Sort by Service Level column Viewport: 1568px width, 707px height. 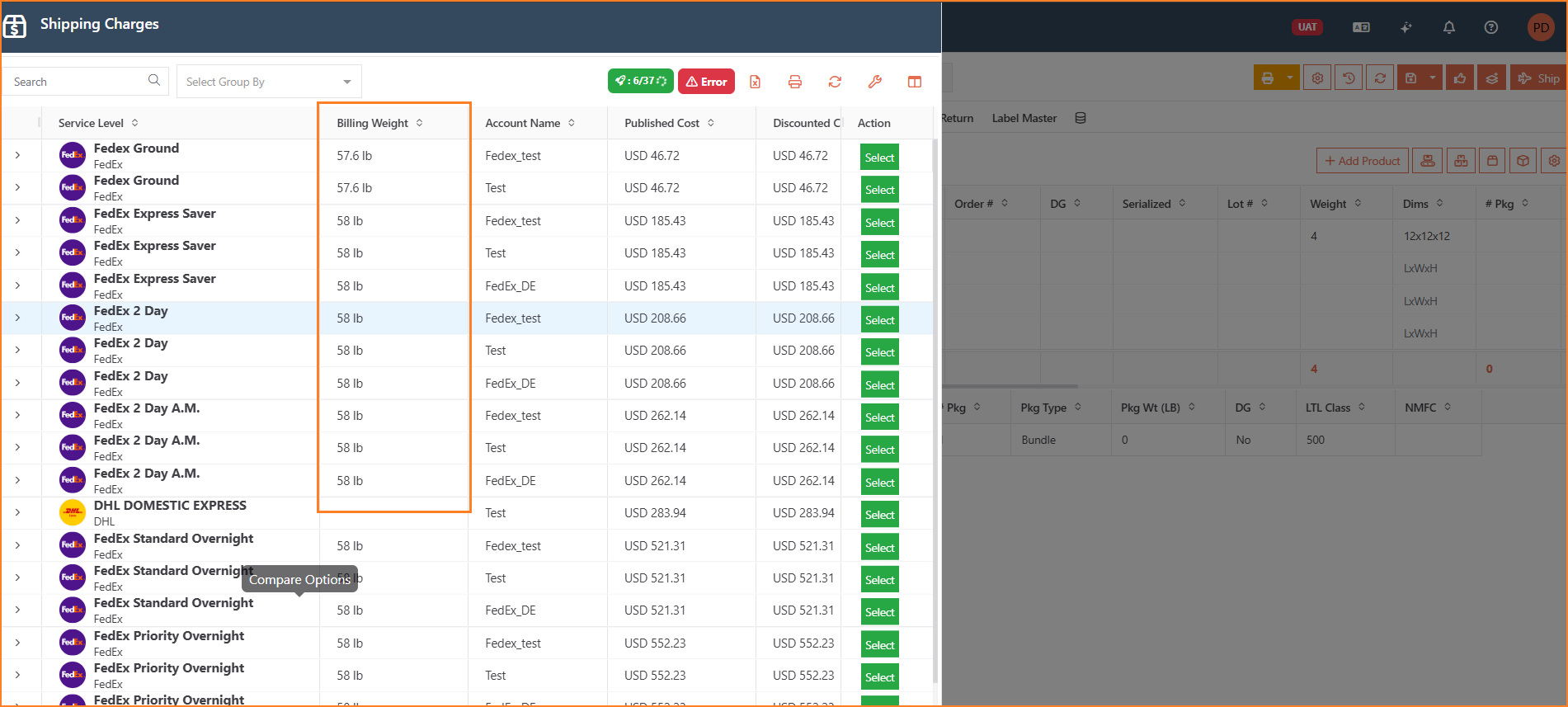135,123
